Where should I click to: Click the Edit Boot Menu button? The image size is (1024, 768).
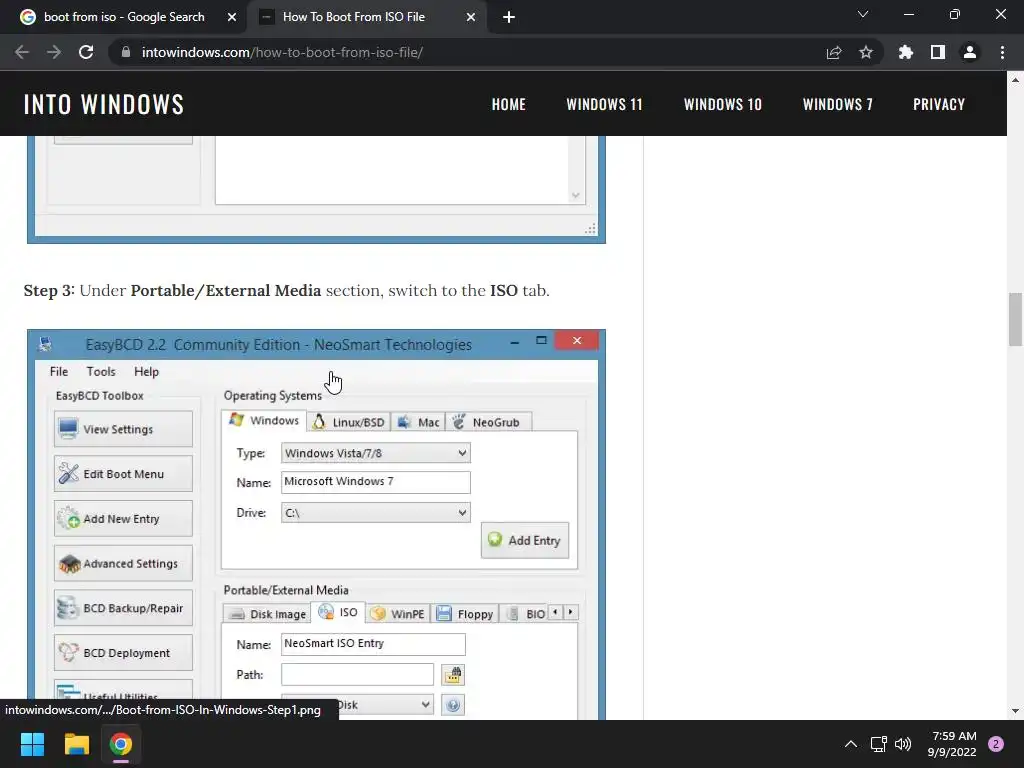click(123, 474)
